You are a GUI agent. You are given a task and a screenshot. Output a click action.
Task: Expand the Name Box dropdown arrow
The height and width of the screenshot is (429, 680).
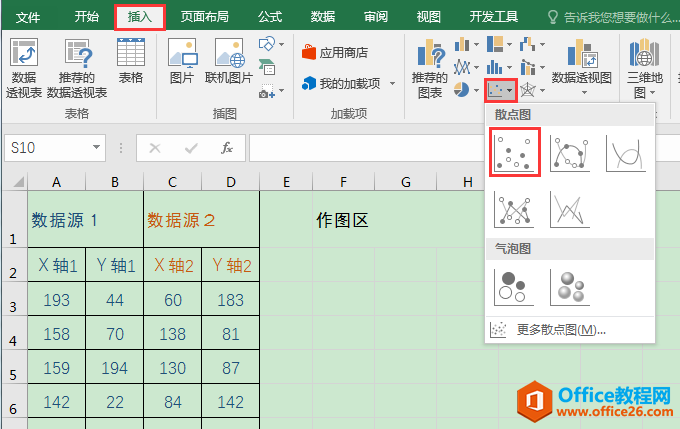coord(96,148)
